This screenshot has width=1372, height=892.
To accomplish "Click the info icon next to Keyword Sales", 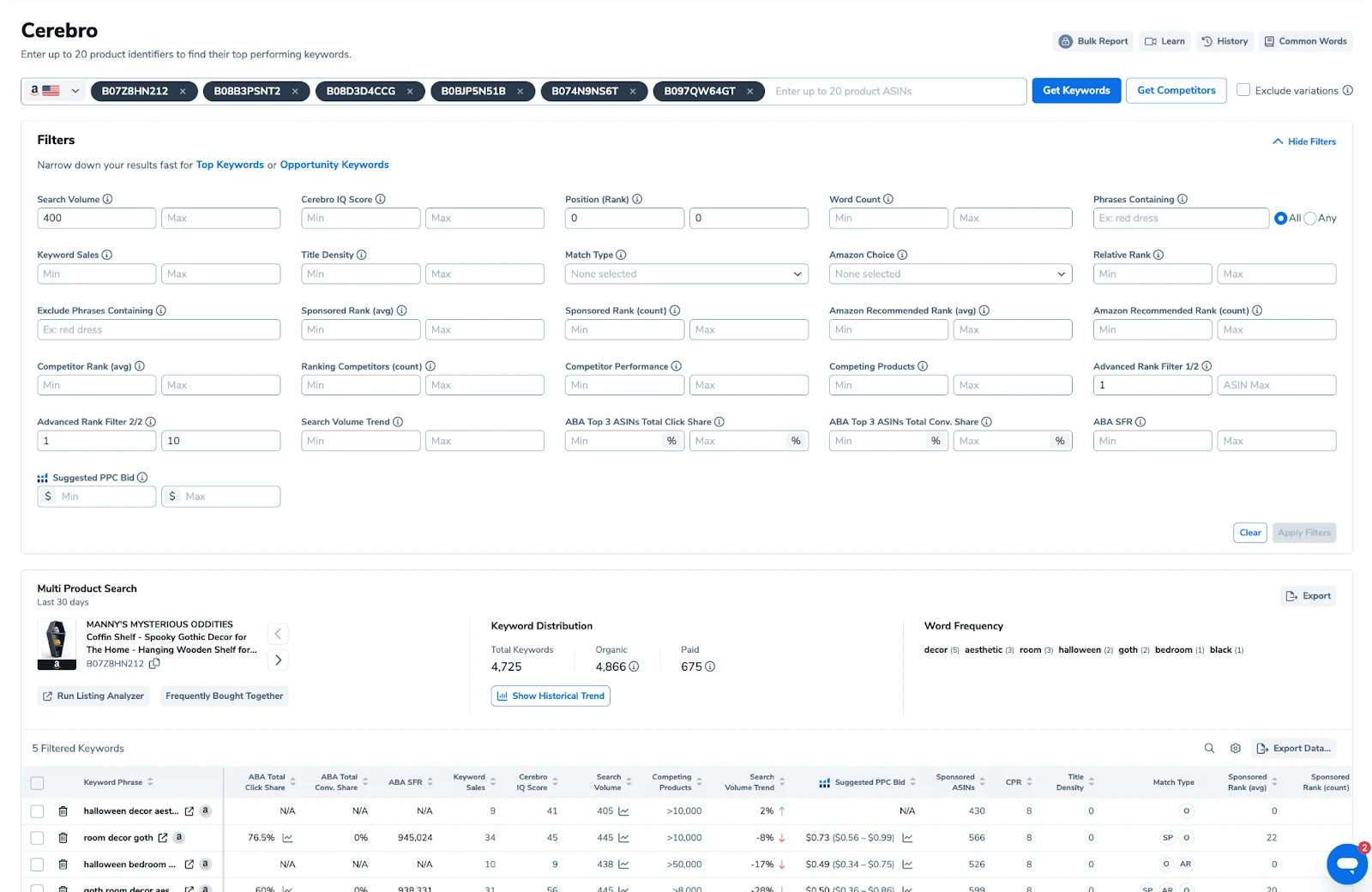I will [106, 255].
